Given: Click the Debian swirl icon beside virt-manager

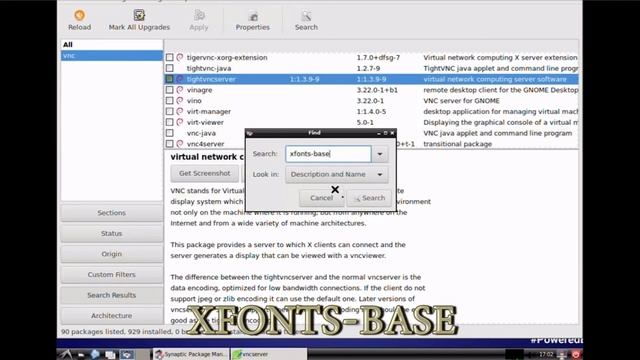Looking at the screenshot, I should coord(180,111).
